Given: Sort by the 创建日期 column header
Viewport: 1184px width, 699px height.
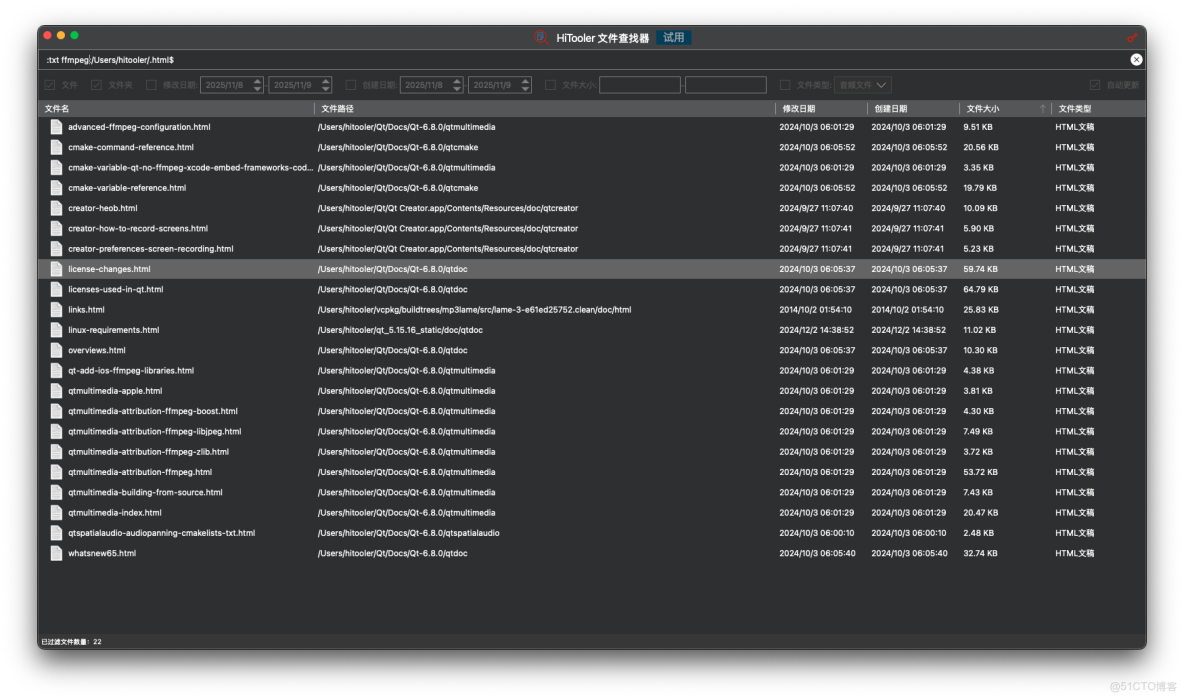Looking at the screenshot, I should pos(914,109).
